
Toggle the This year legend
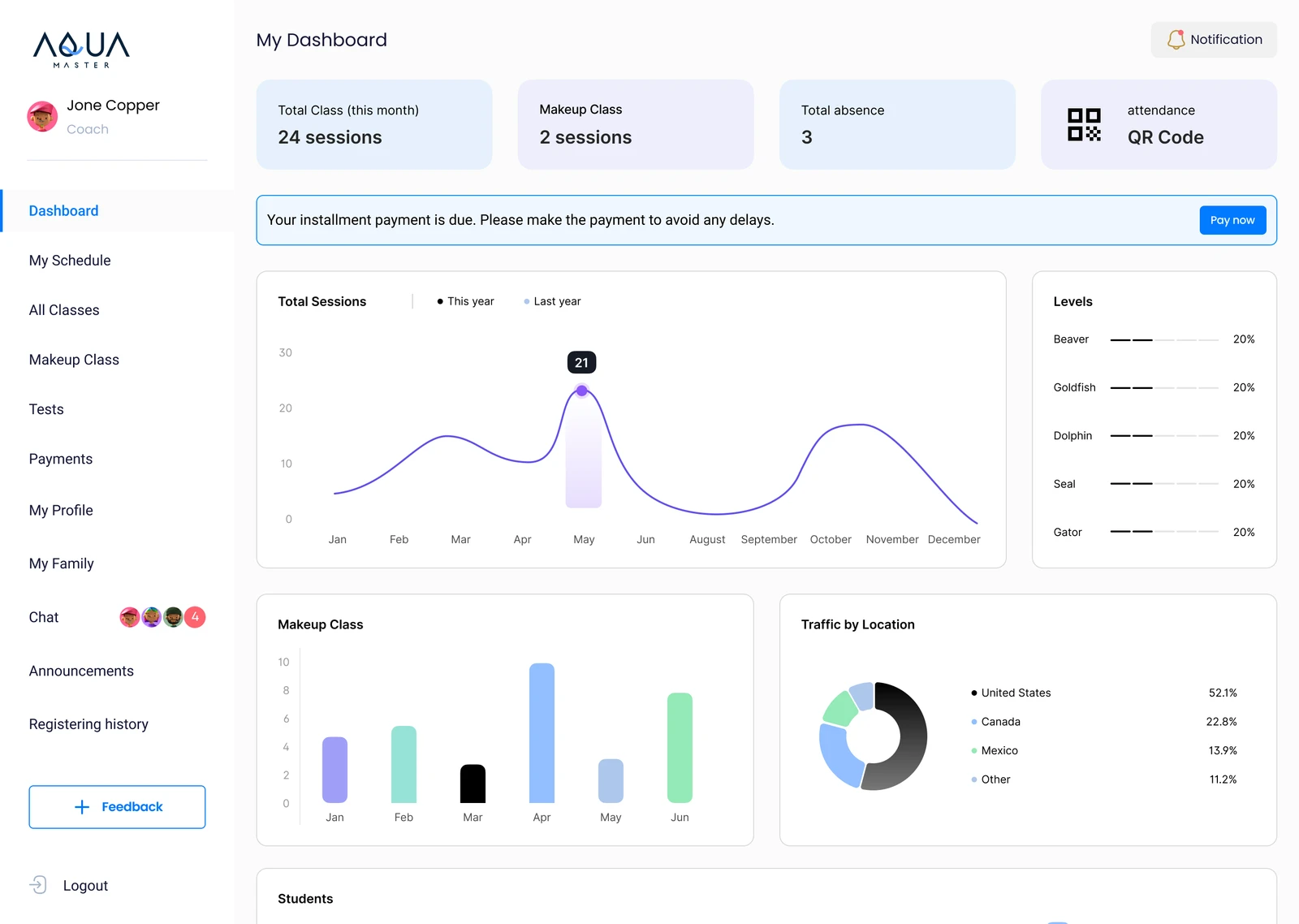(x=465, y=301)
